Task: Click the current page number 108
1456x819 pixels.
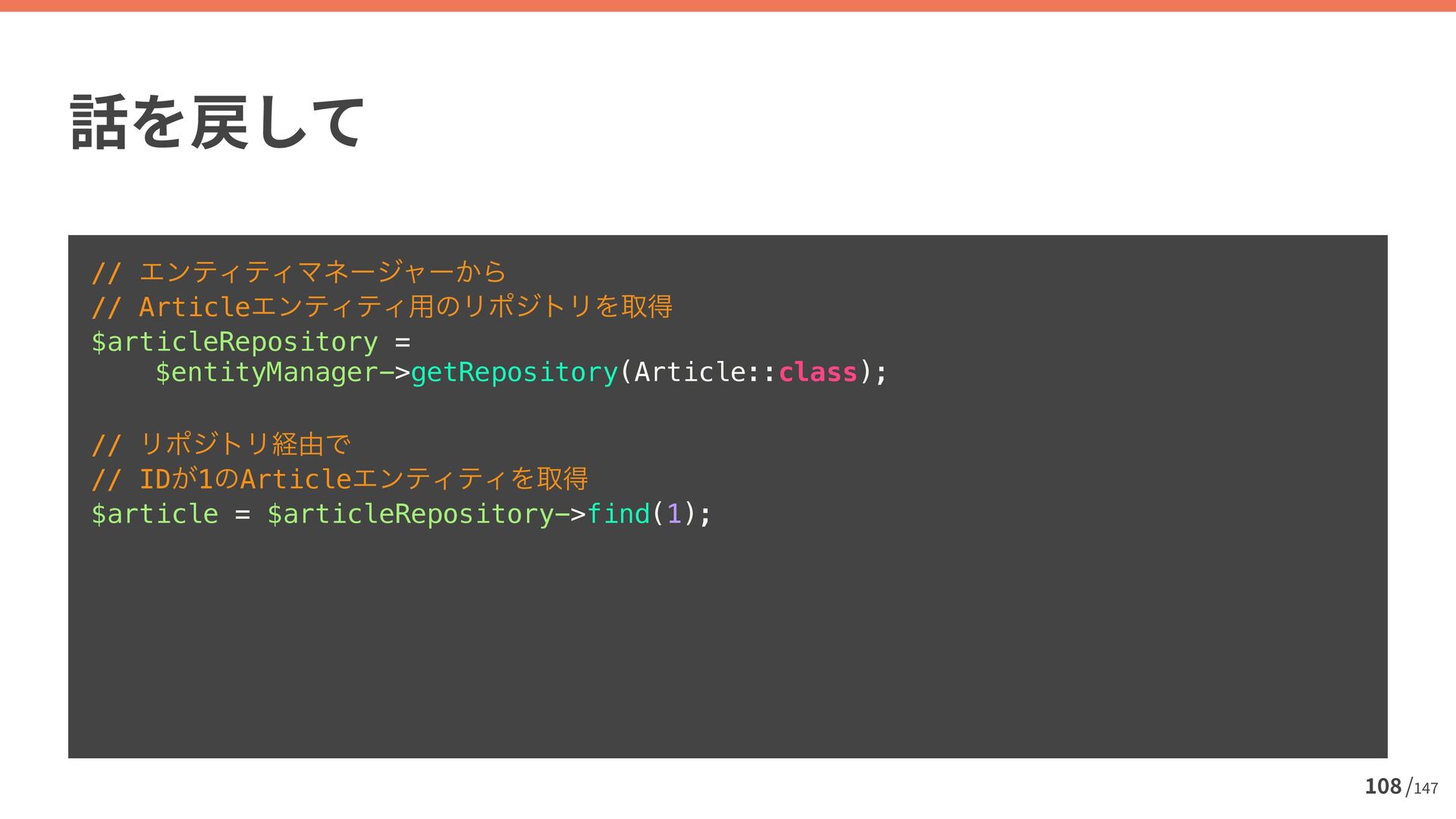Action: pos(1382,786)
